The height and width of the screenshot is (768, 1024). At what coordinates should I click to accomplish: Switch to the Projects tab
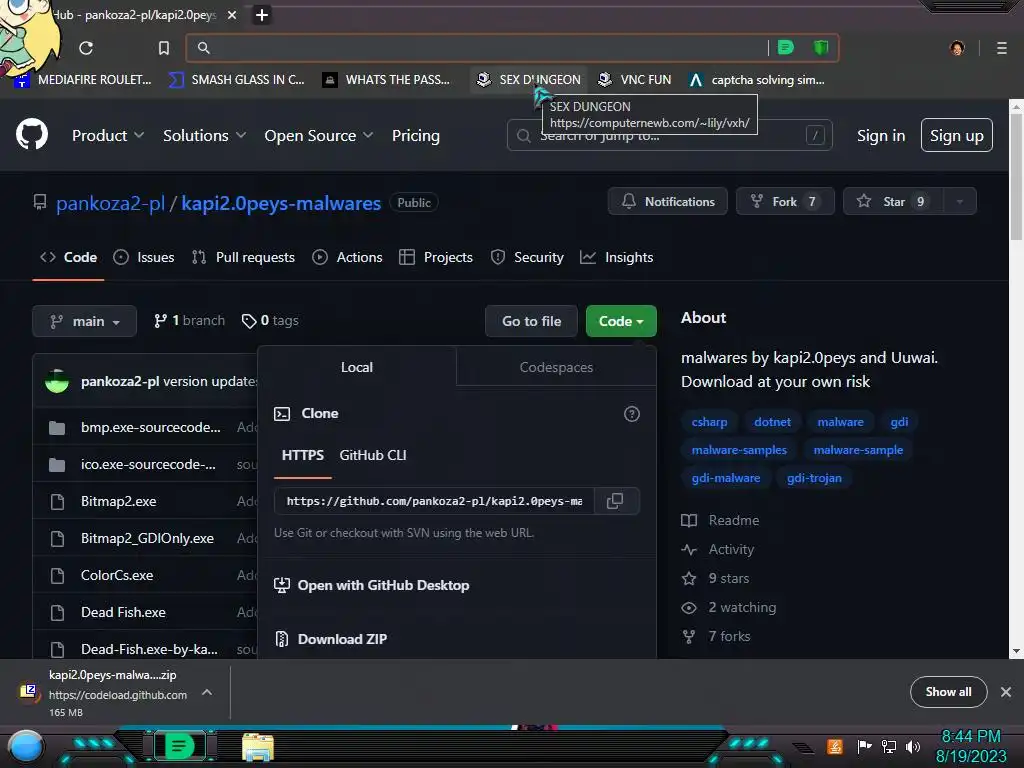436,257
